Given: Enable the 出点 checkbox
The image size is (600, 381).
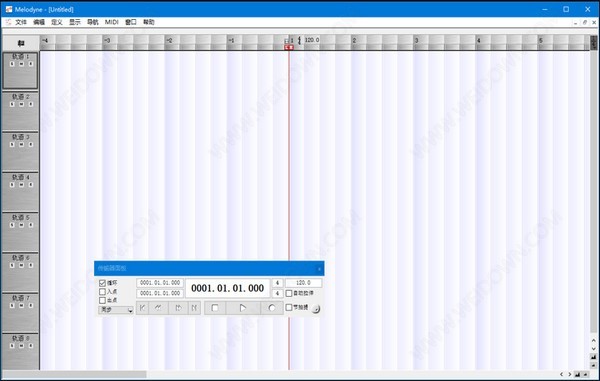Looking at the screenshot, I should [102, 300].
